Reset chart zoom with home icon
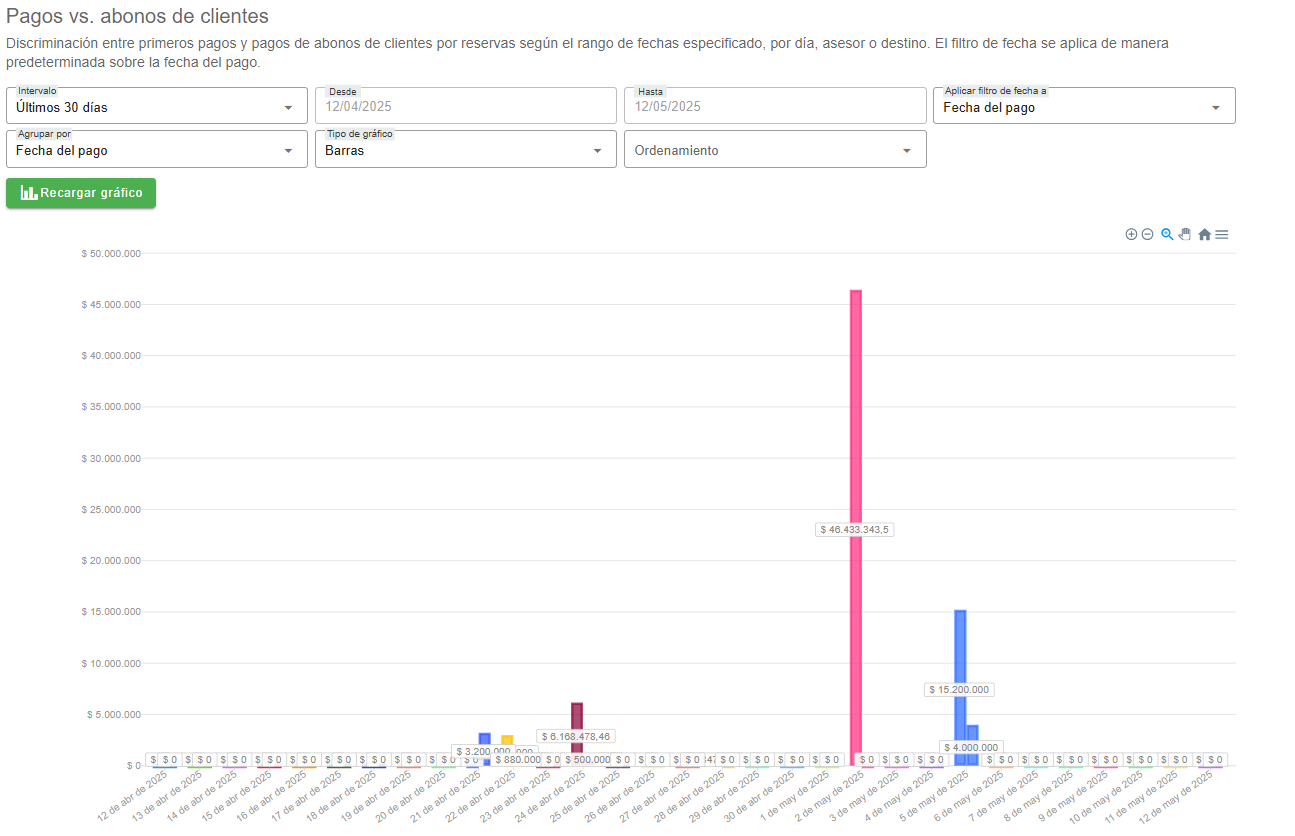Screen dimensions: 1295x836 (x=1204, y=234)
